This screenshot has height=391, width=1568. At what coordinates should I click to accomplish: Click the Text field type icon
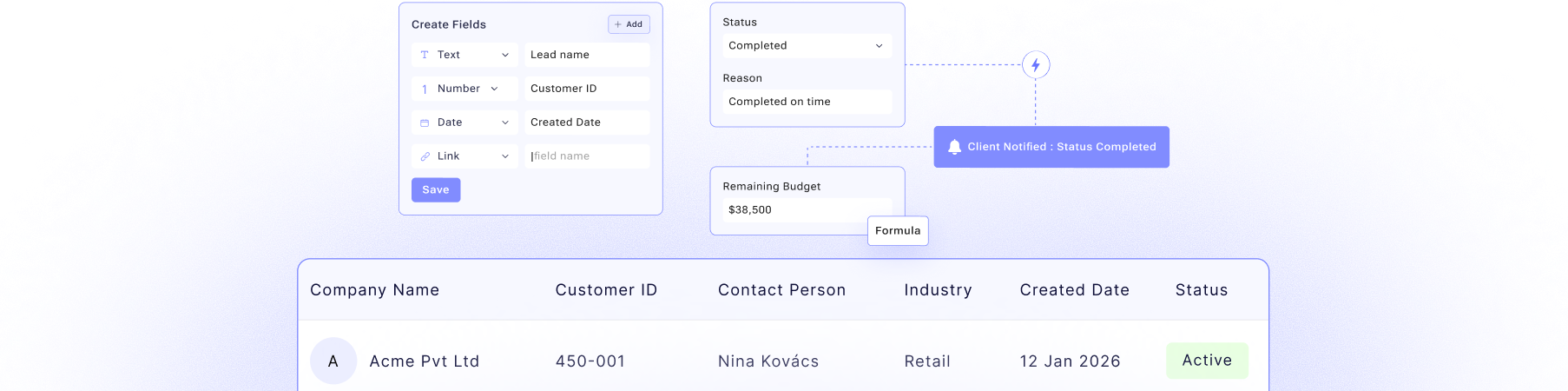click(425, 55)
